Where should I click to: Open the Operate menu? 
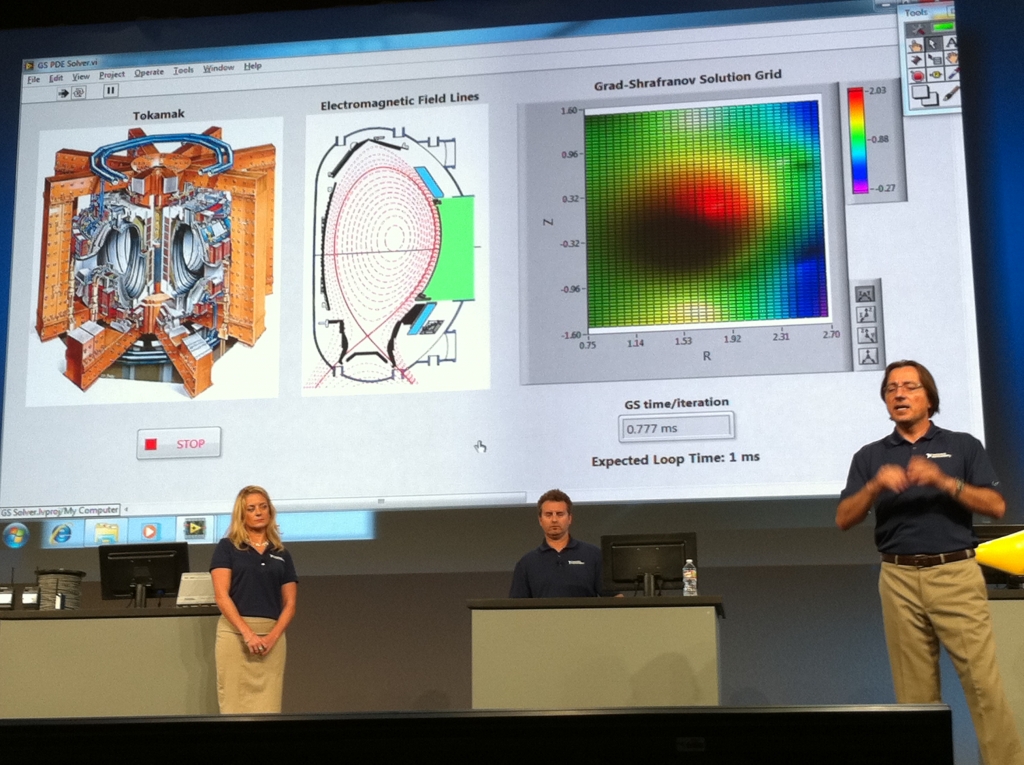click(x=149, y=73)
